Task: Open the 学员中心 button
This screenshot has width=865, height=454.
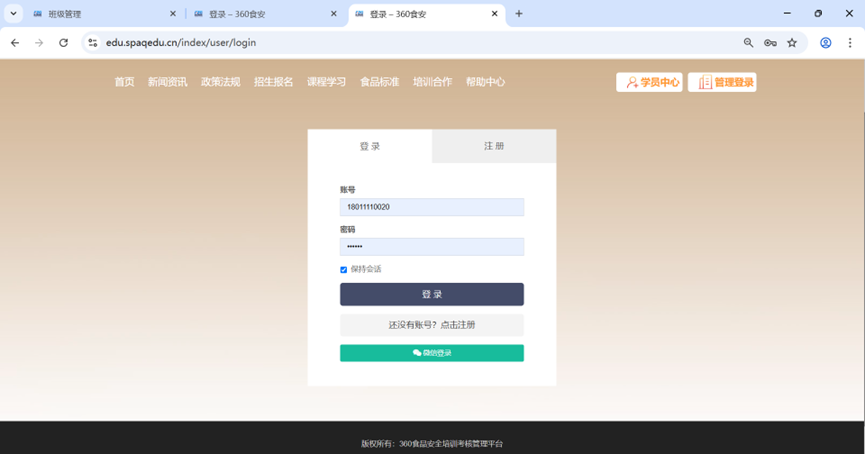Action: pyautogui.click(x=649, y=82)
